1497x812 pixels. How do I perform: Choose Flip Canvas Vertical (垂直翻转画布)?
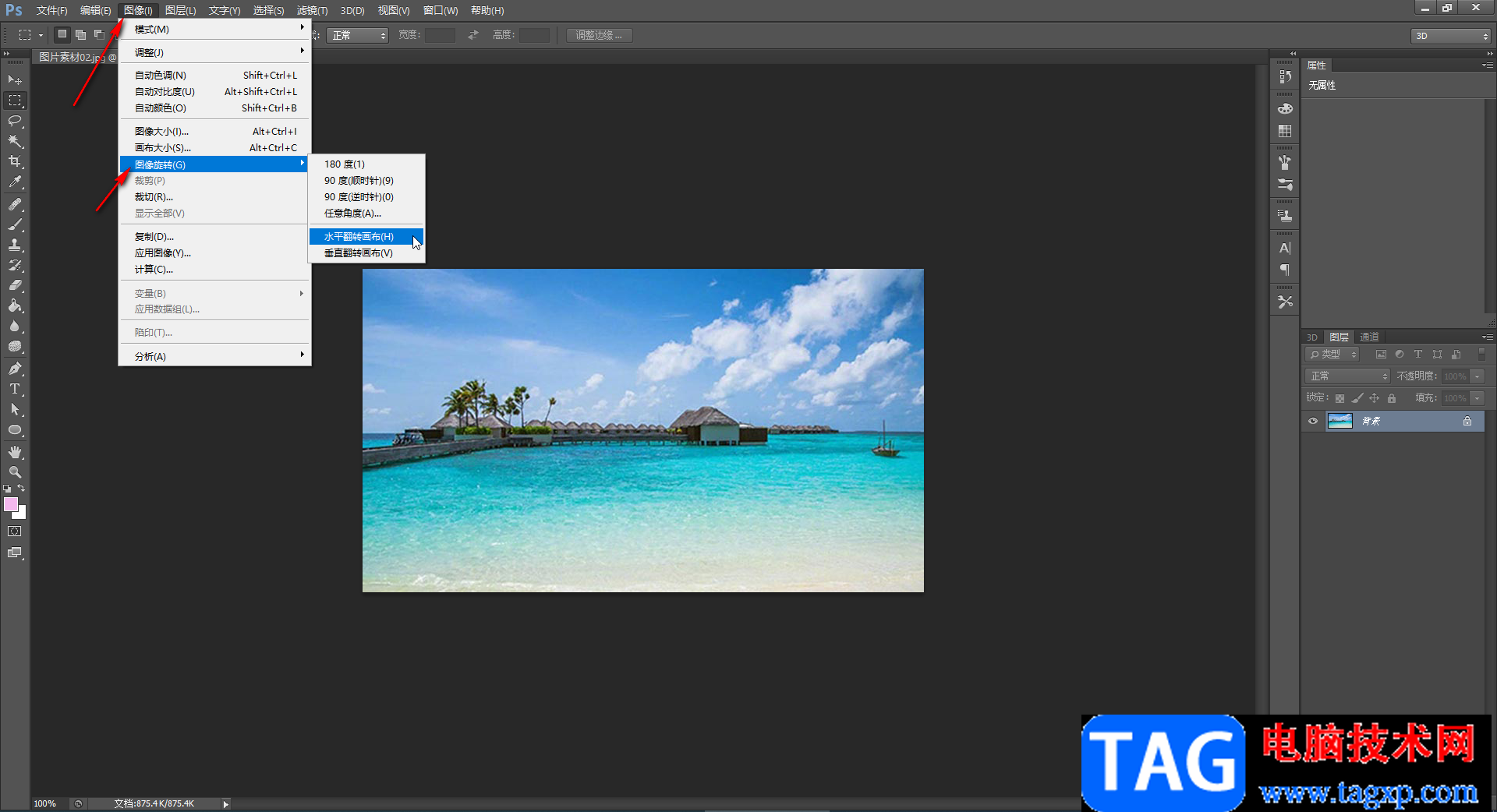point(359,253)
